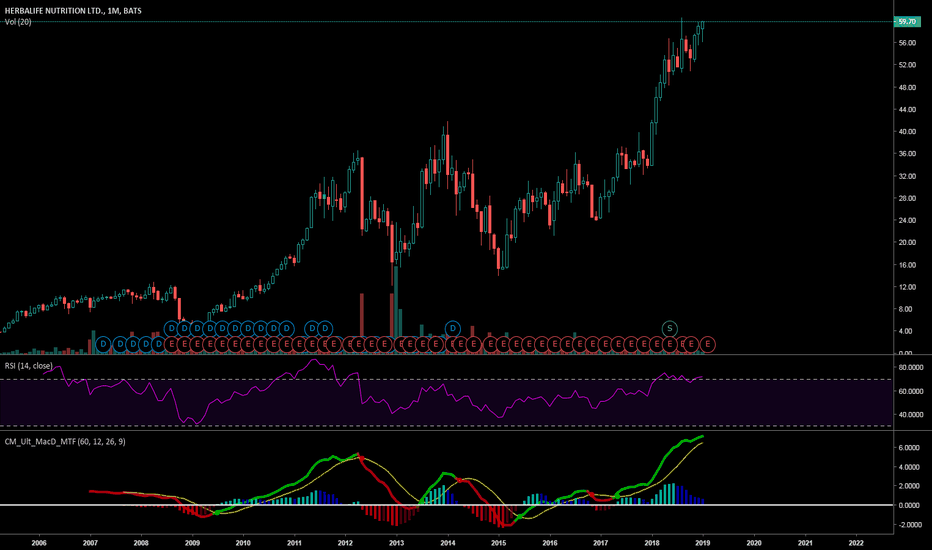
Task: Click the 2009 year label on time axis
Action: 192,542
